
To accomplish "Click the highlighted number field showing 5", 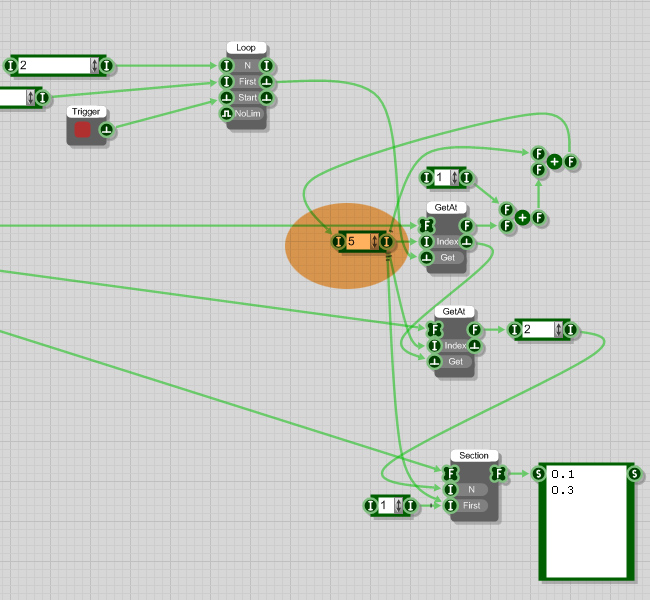I will click(356, 242).
